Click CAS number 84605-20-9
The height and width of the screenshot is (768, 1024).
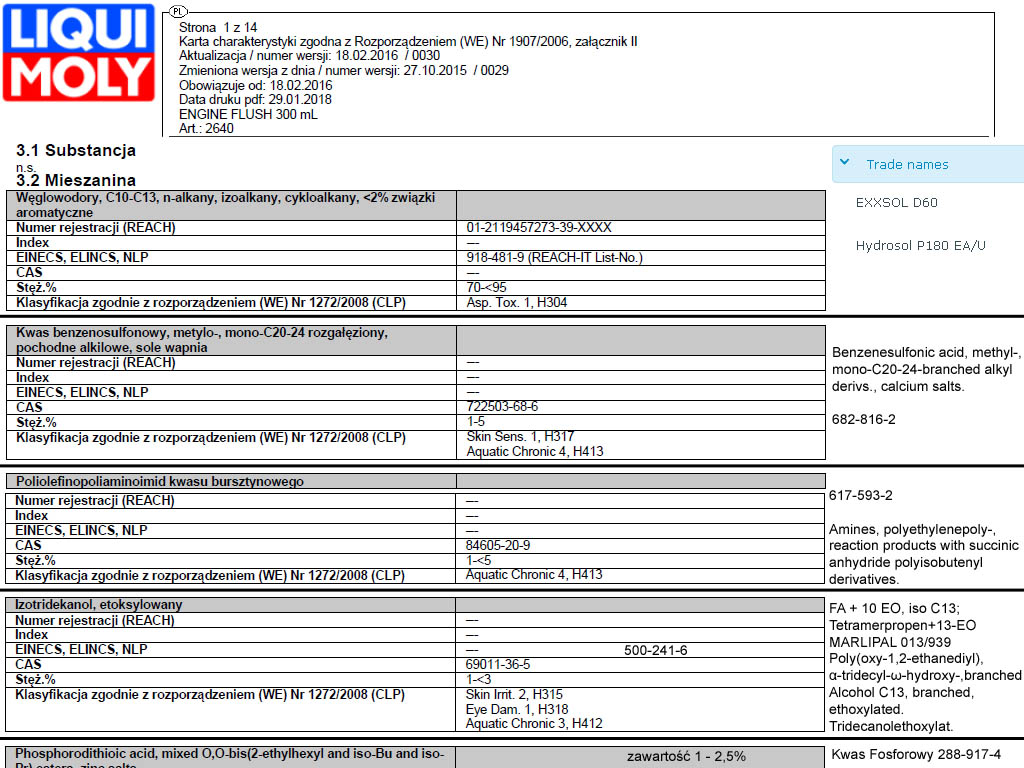[x=498, y=545]
